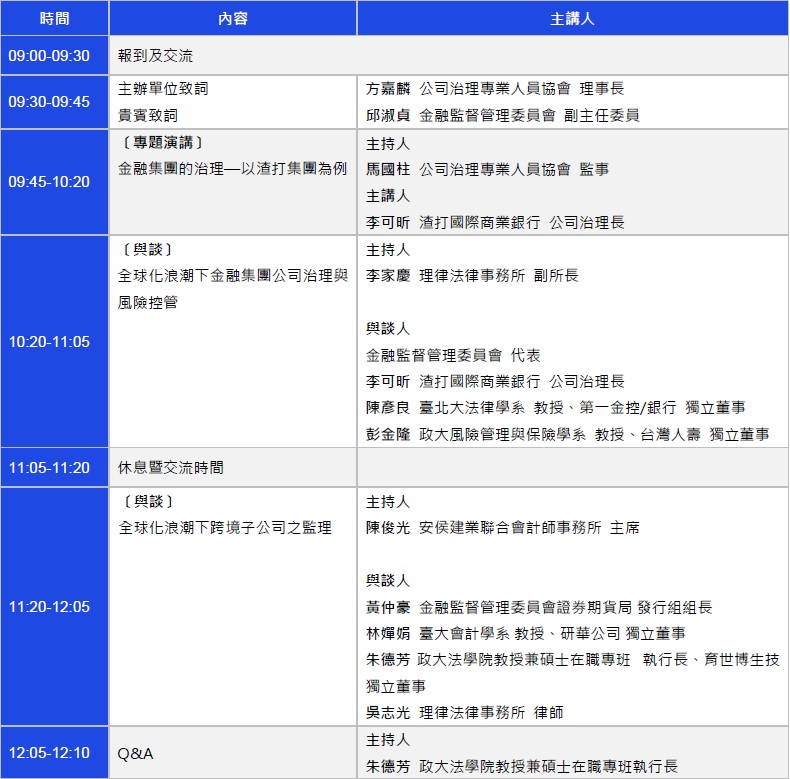The width and height of the screenshot is (790, 779).
Task: Select the 金融監督管理委員會 代表 line
Action: tap(453, 355)
